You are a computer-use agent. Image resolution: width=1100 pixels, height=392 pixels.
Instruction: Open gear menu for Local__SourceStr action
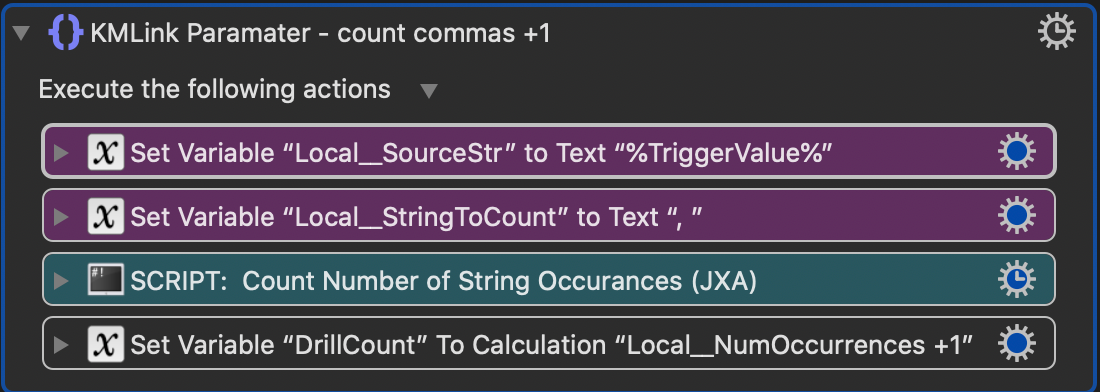pyautogui.click(x=1016, y=152)
